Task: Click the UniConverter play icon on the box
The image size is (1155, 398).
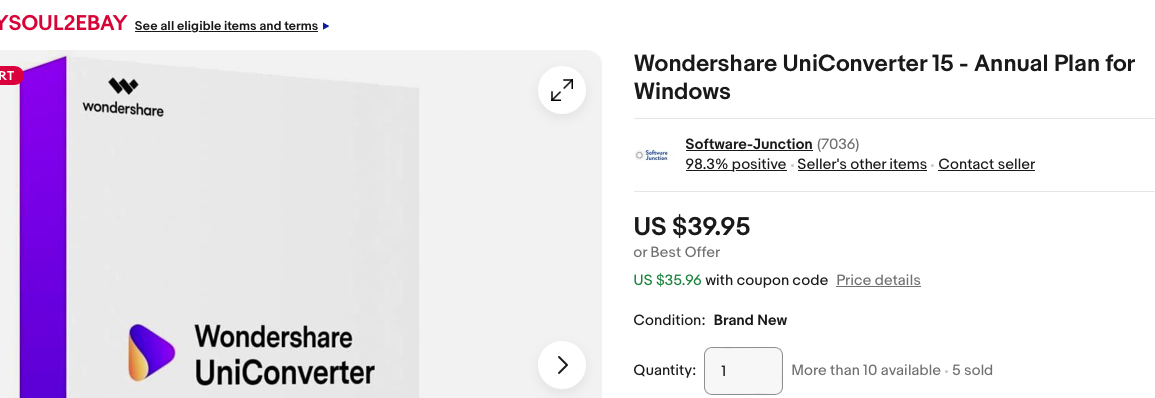Action: point(152,352)
